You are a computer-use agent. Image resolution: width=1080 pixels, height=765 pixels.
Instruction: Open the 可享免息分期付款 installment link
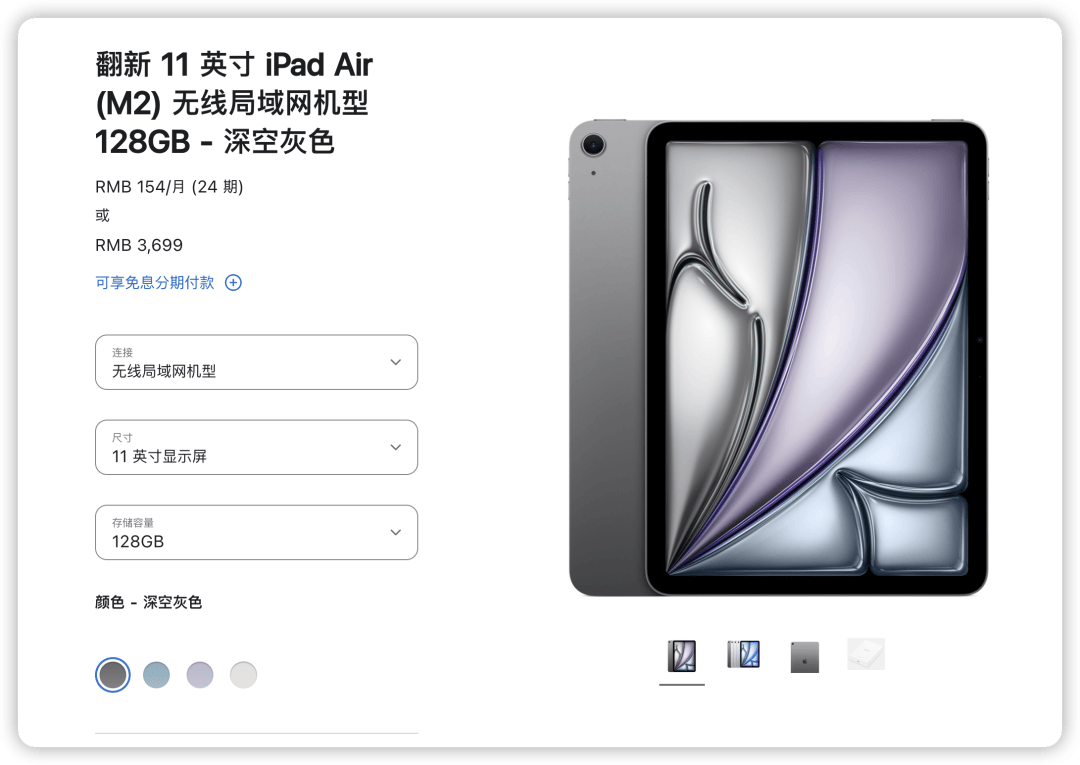(x=154, y=282)
